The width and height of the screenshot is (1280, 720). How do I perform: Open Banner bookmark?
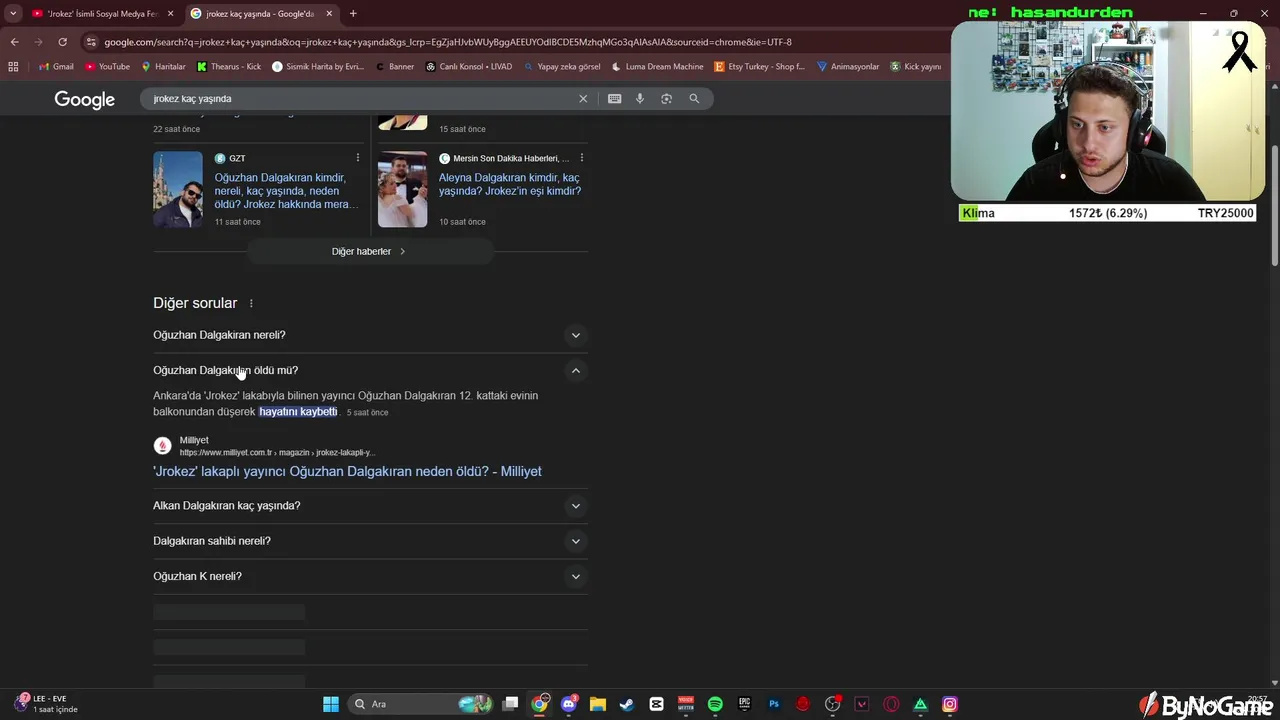[395, 67]
